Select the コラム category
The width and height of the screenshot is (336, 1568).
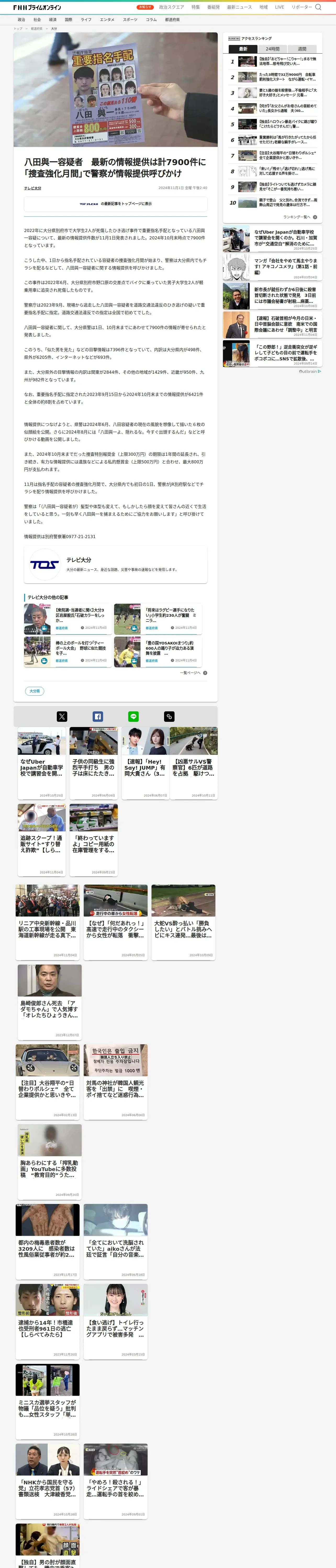tap(151, 20)
